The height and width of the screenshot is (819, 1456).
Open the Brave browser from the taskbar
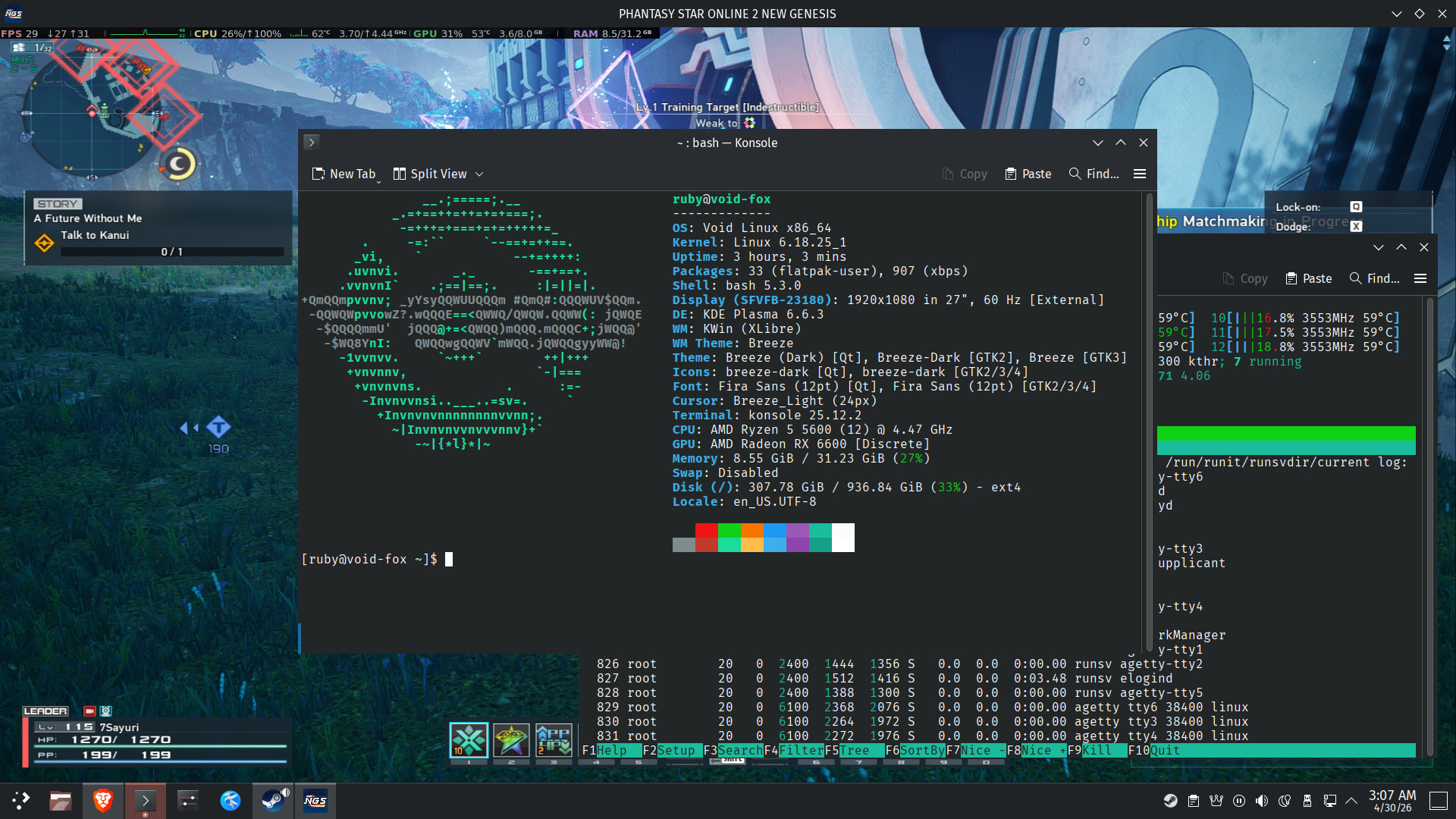103,800
